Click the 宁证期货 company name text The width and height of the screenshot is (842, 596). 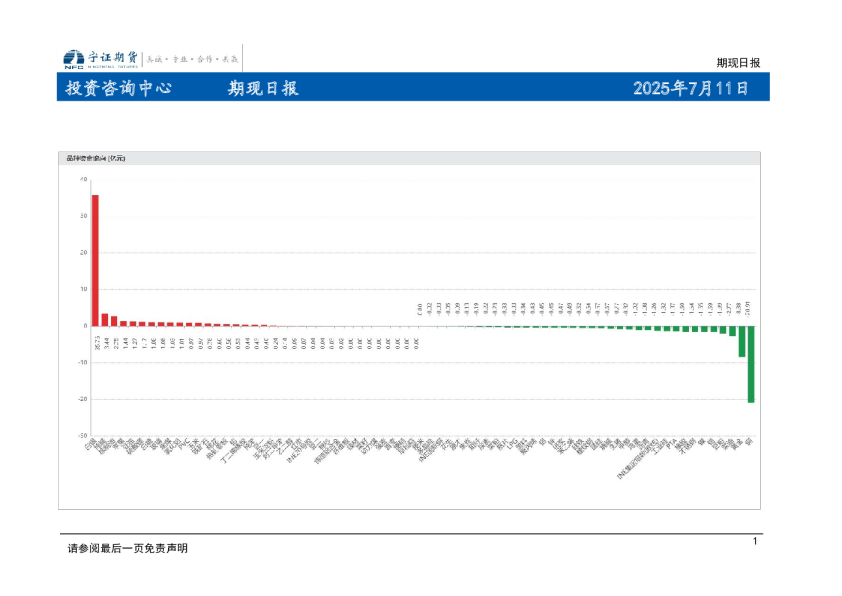point(113,58)
